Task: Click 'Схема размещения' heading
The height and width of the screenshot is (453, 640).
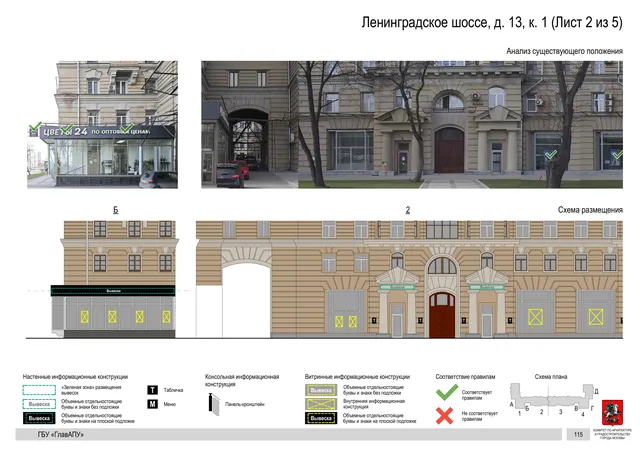Action: pyautogui.click(x=590, y=210)
